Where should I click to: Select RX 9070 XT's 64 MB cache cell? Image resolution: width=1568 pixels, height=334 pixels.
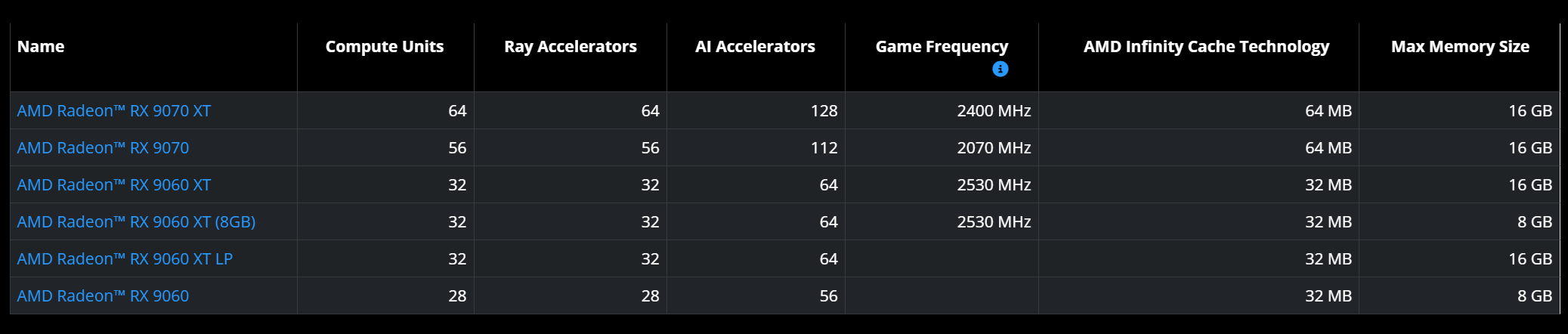[1328, 111]
